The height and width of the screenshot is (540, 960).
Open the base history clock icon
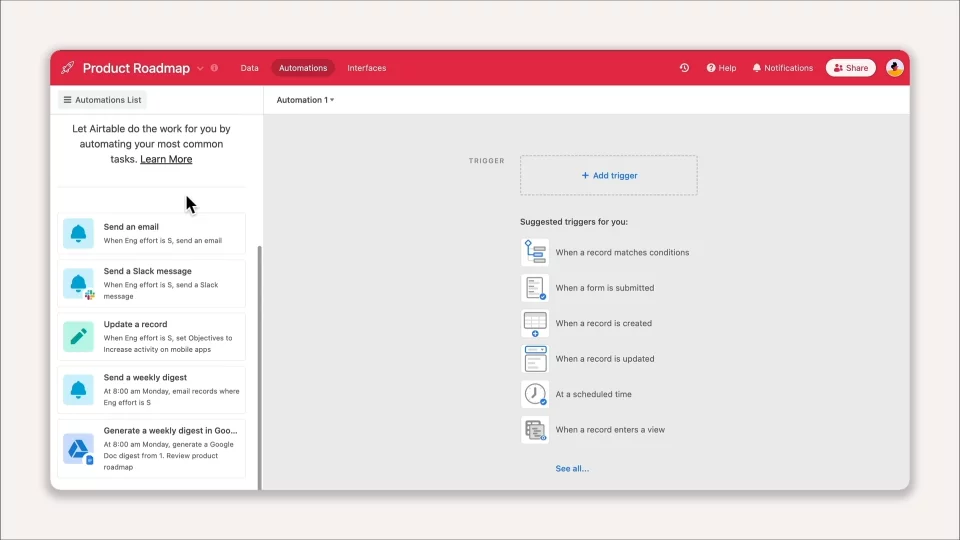pos(684,68)
